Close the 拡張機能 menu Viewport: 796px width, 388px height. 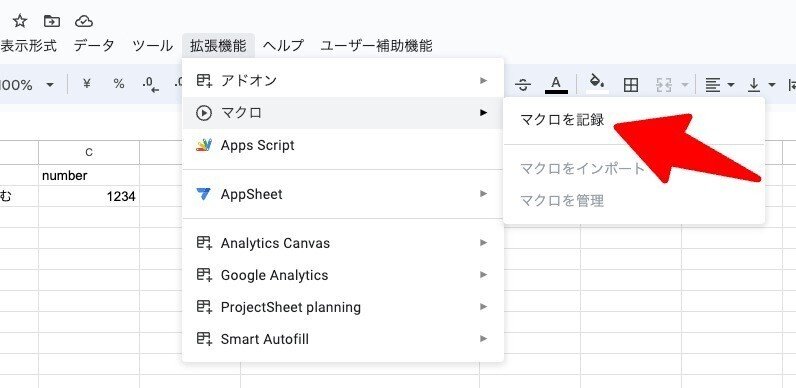(x=218, y=46)
